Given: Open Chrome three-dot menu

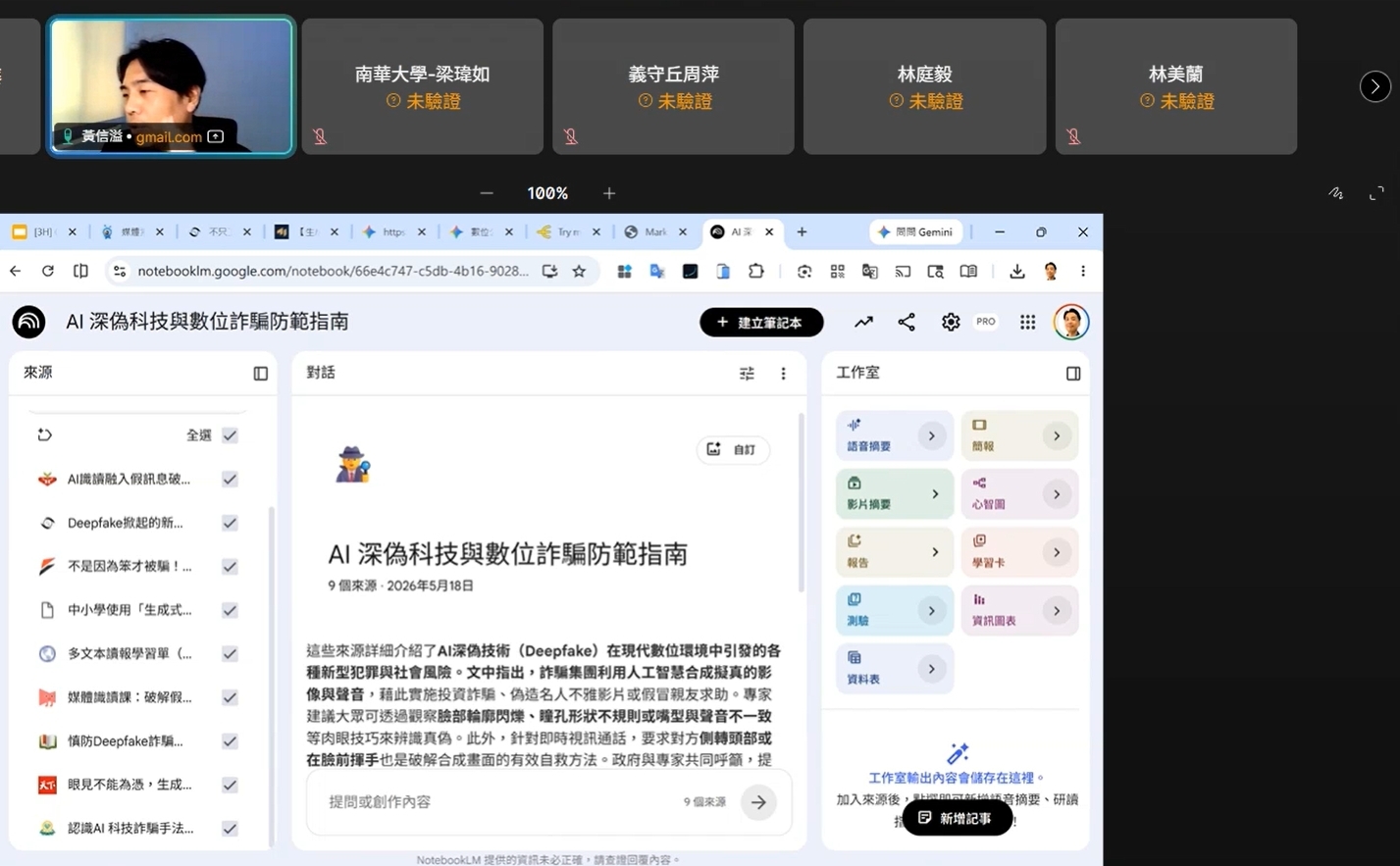Looking at the screenshot, I should click(x=1083, y=272).
